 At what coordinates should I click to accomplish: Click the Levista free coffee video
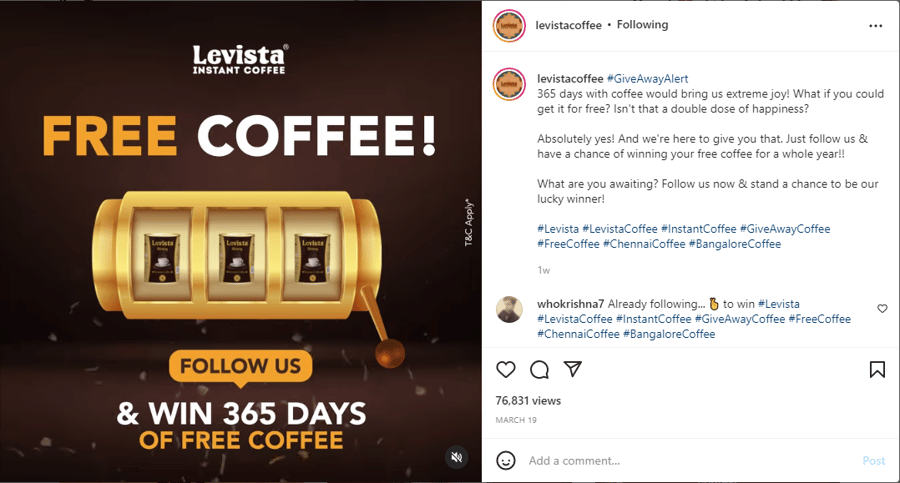pyautogui.click(x=240, y=241)
